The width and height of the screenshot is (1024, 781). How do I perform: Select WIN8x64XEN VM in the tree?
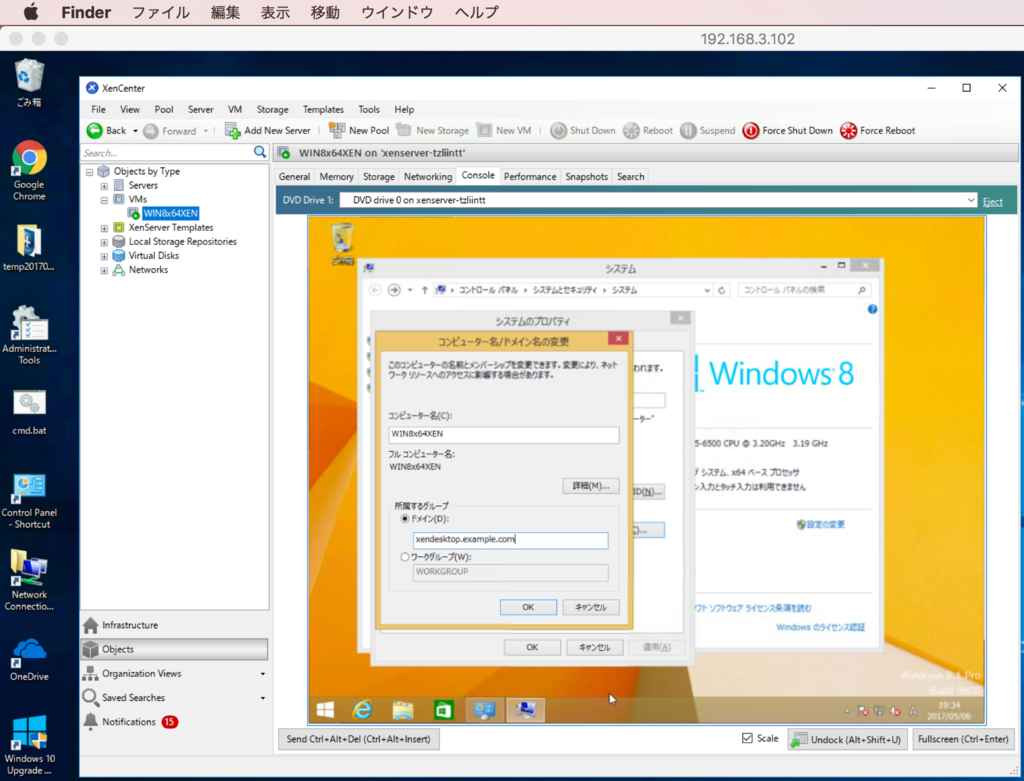pyautogui.click(x=170, y=214)
